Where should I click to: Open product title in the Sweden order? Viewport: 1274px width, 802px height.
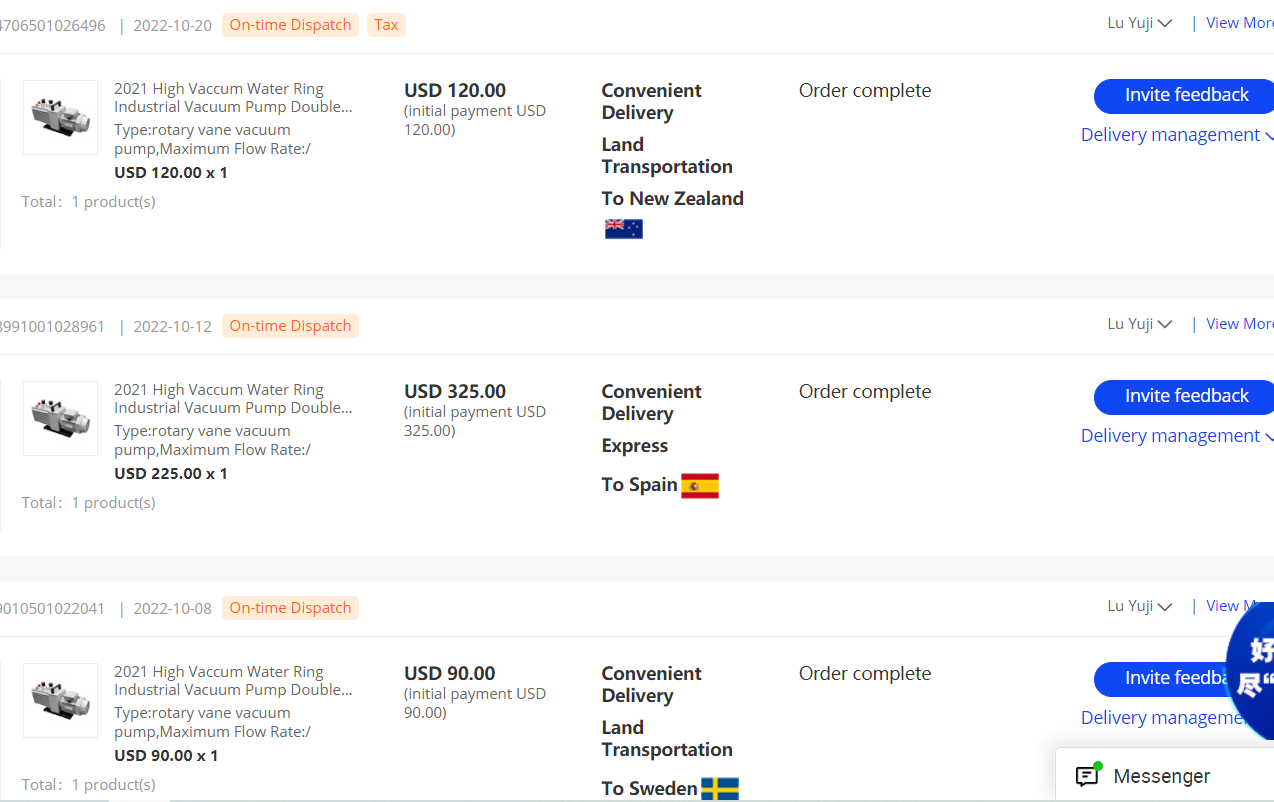(233, 681)
